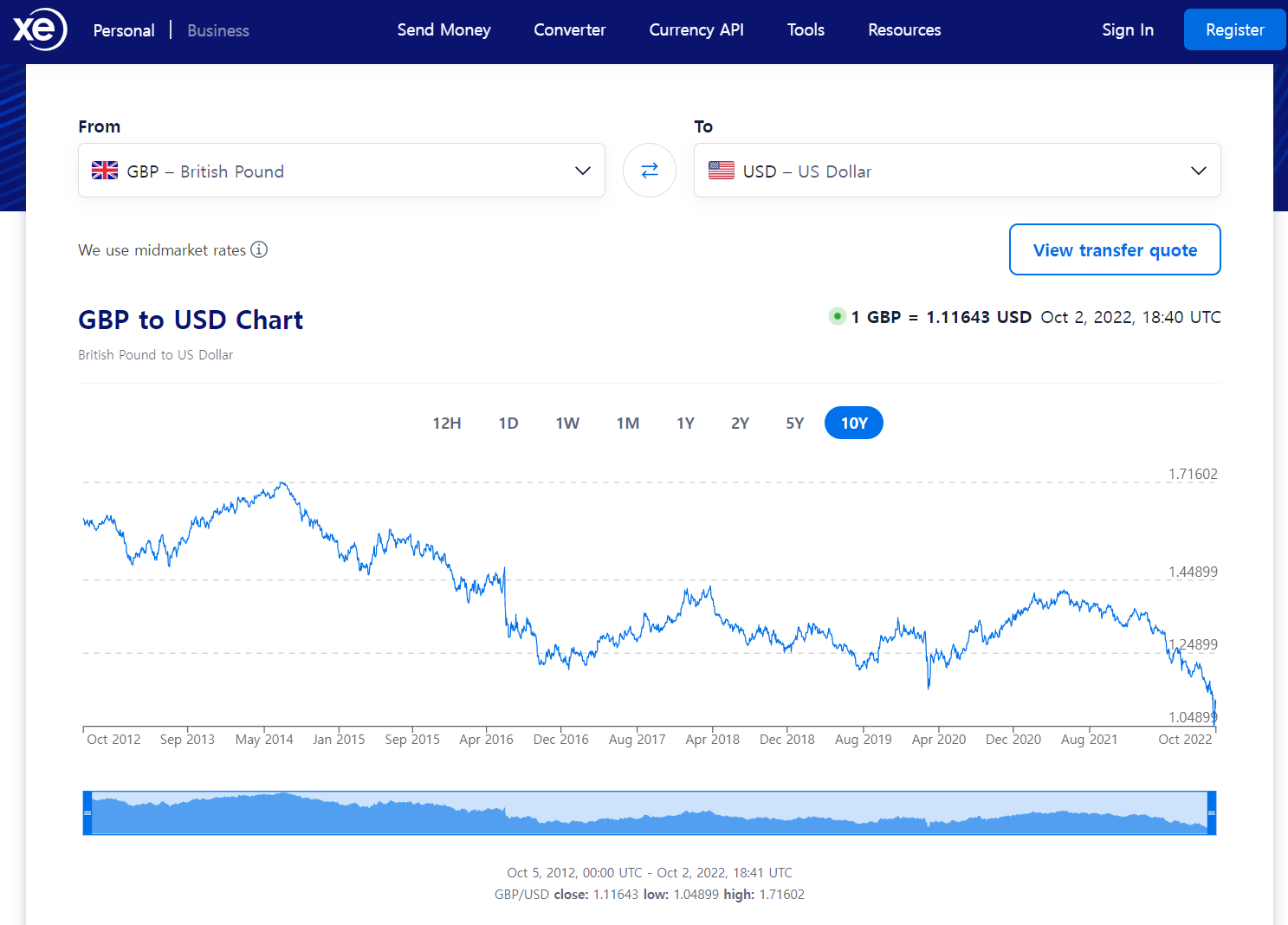
Task: Select the 10Y chart range
Action: pos(854,423)
